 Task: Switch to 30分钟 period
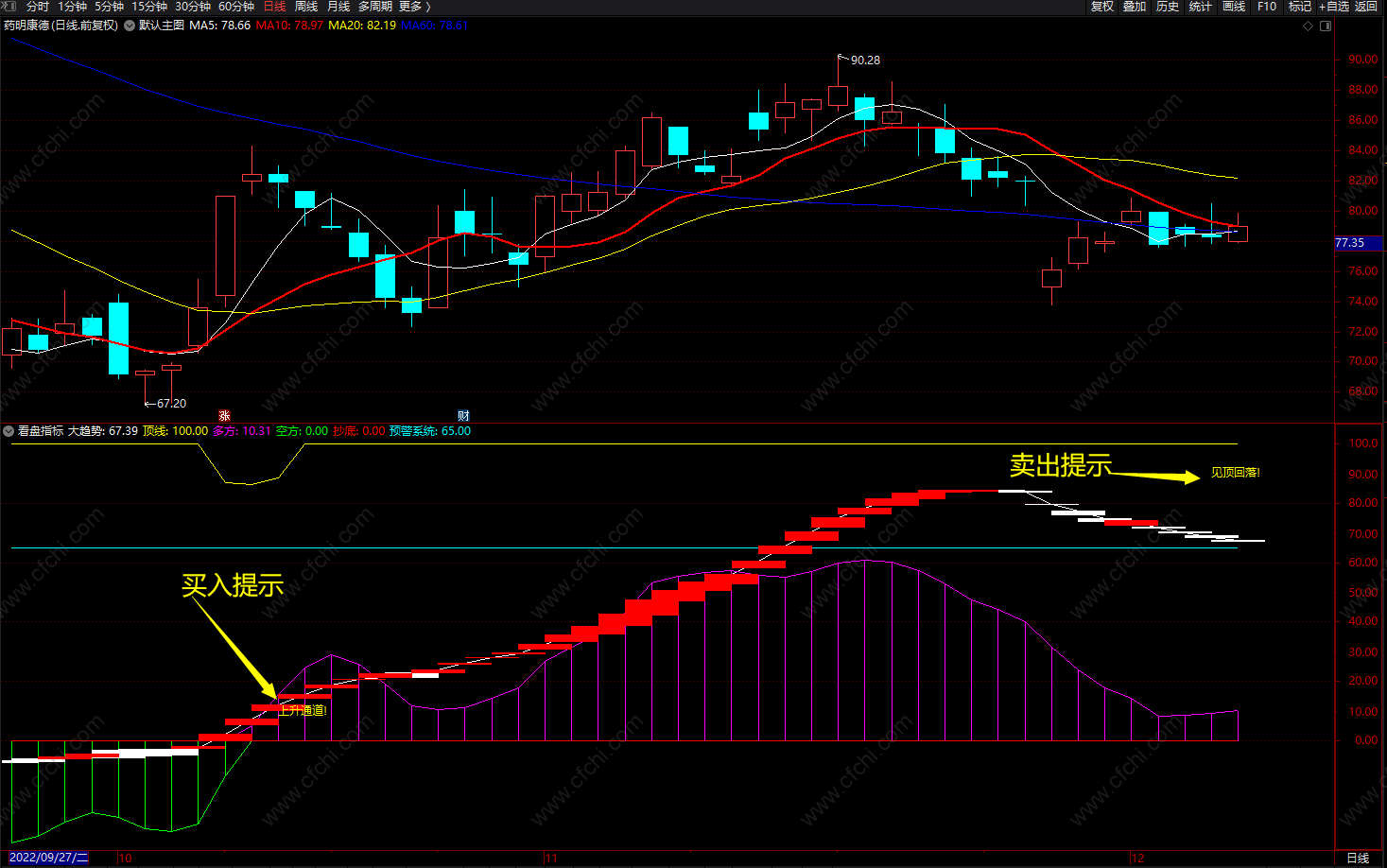click(193, 7)
